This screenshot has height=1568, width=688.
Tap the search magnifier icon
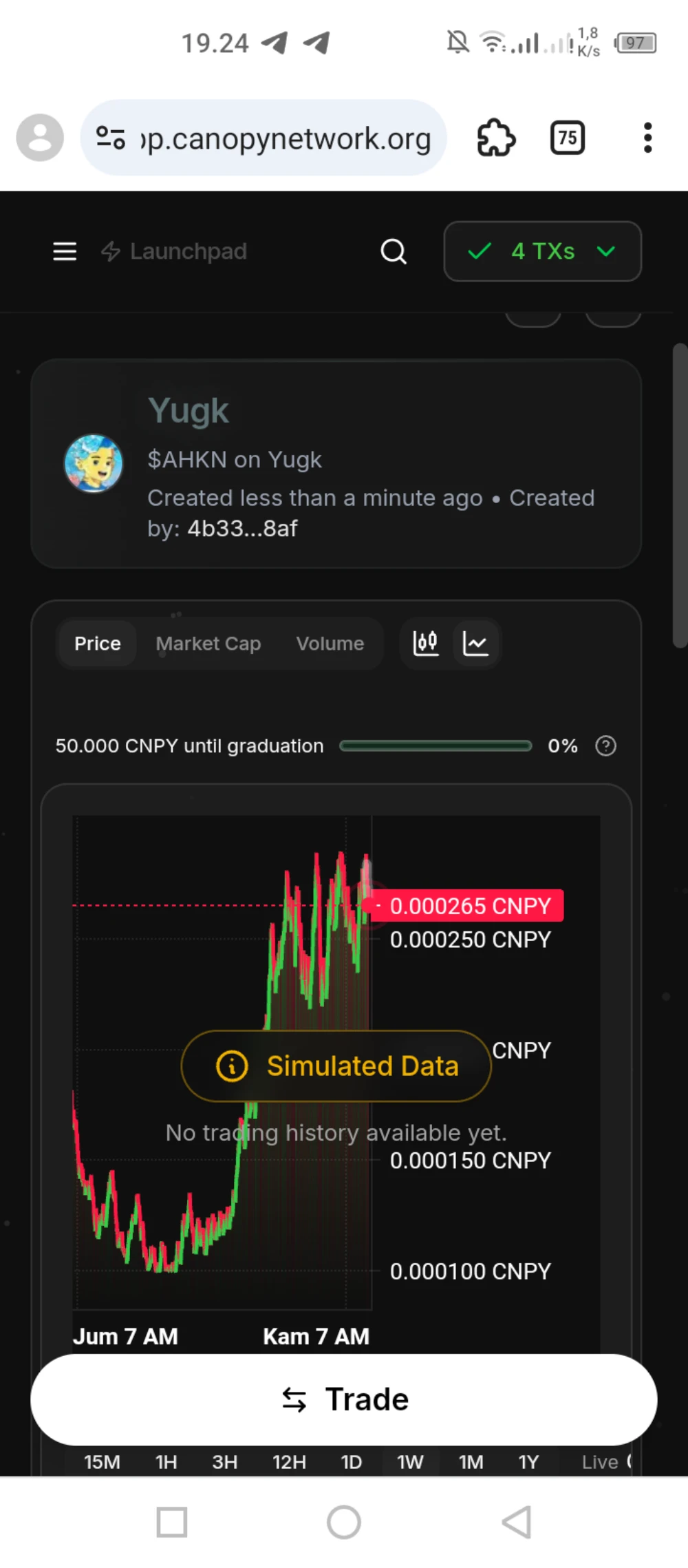pos(394,251)
